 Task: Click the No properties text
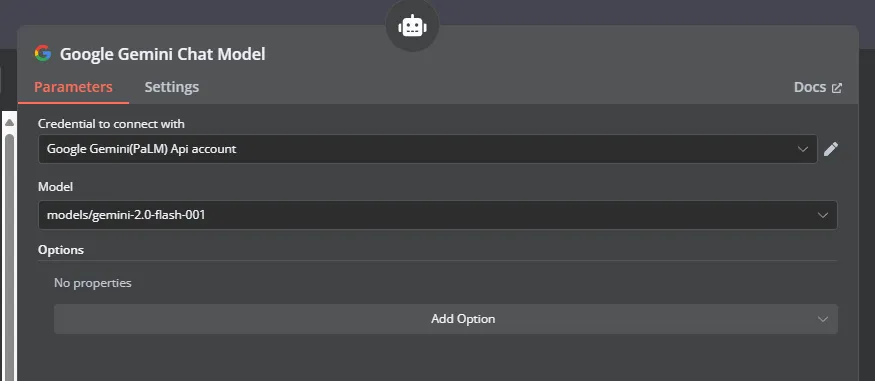93,283
